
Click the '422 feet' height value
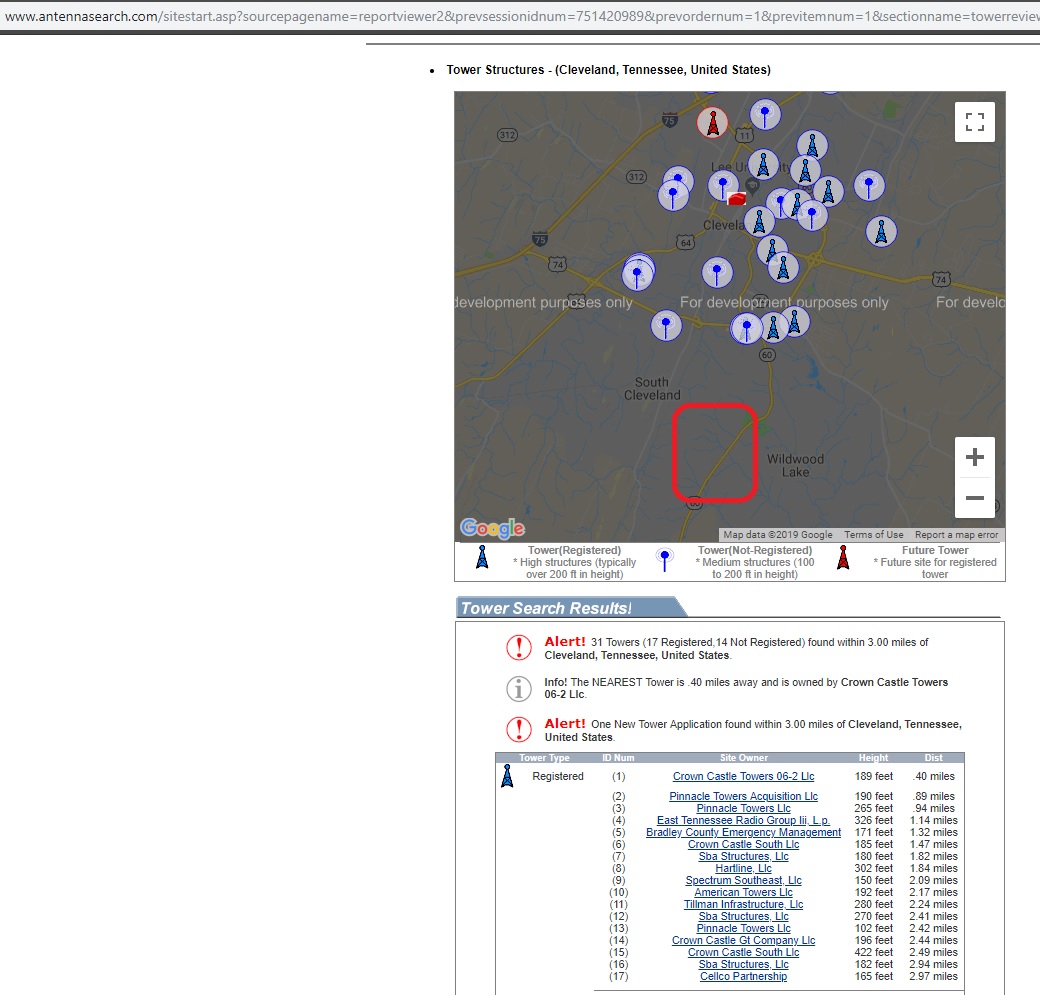[874, 952]
